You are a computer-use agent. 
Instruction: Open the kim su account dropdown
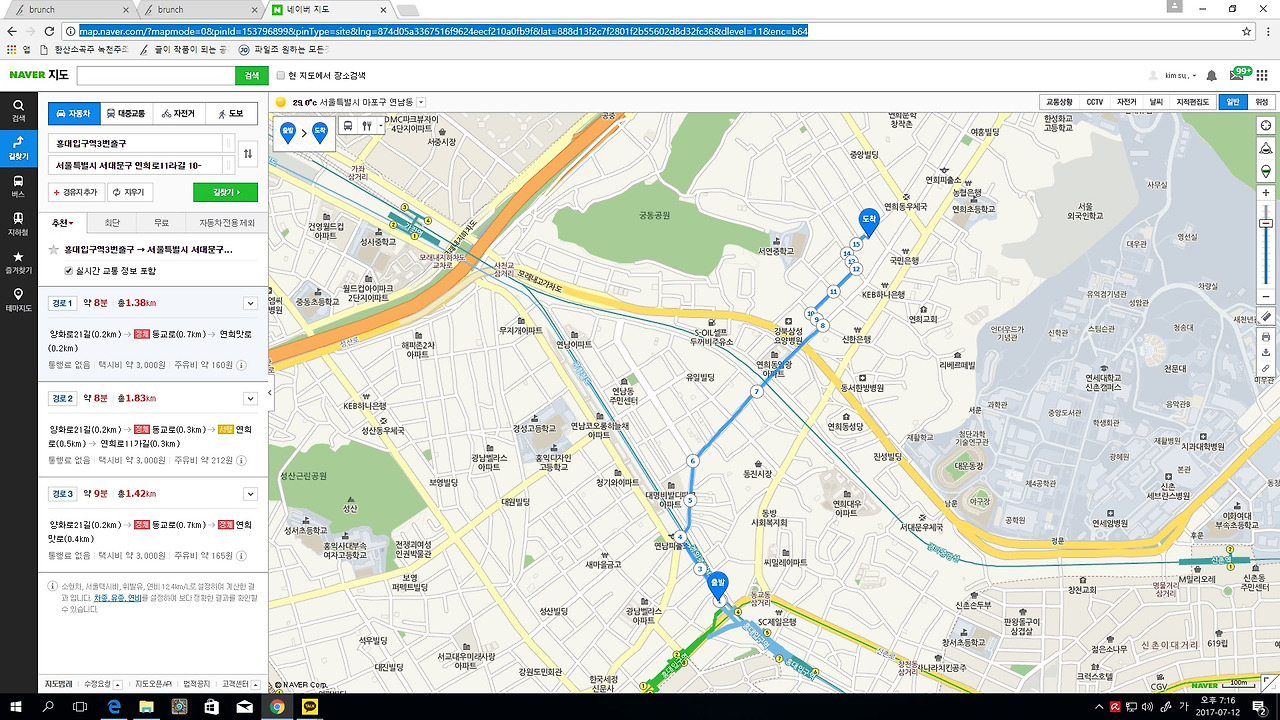tap(1181, 76)
